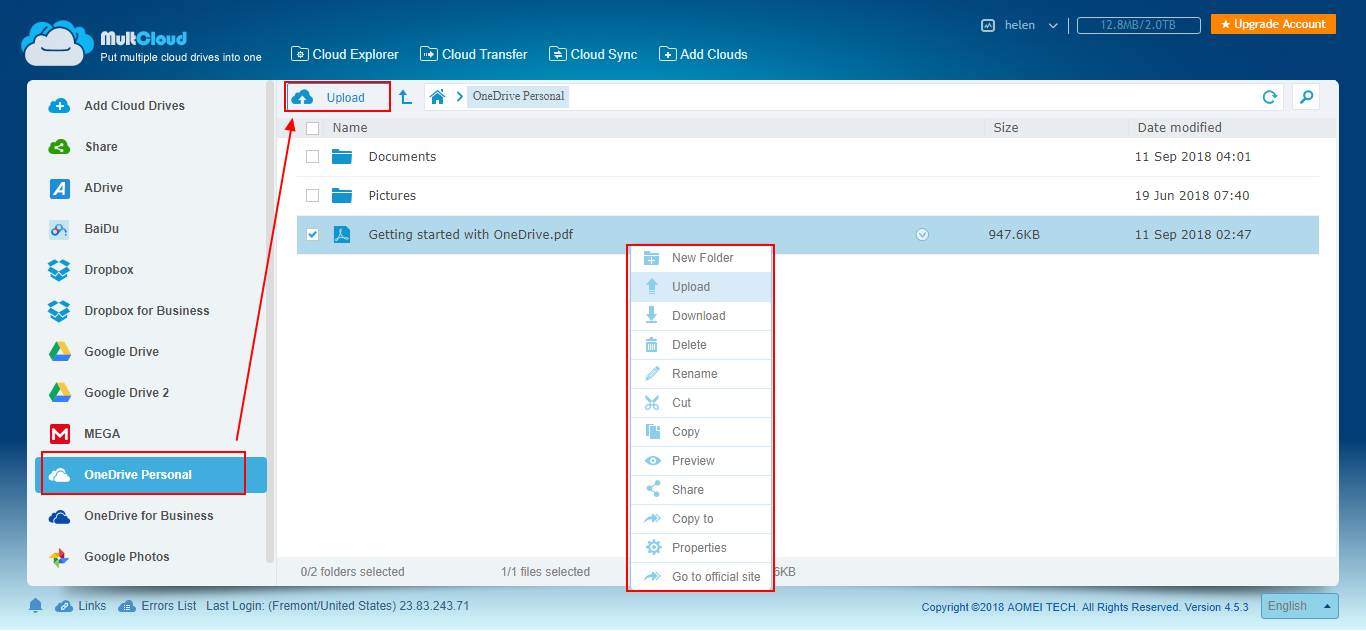Open the Links link in footer

coord(81,606)
